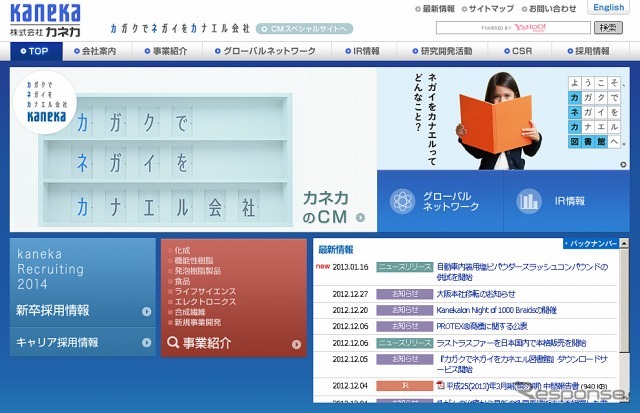Click the arrow icon beside カネカのCM

360,218
